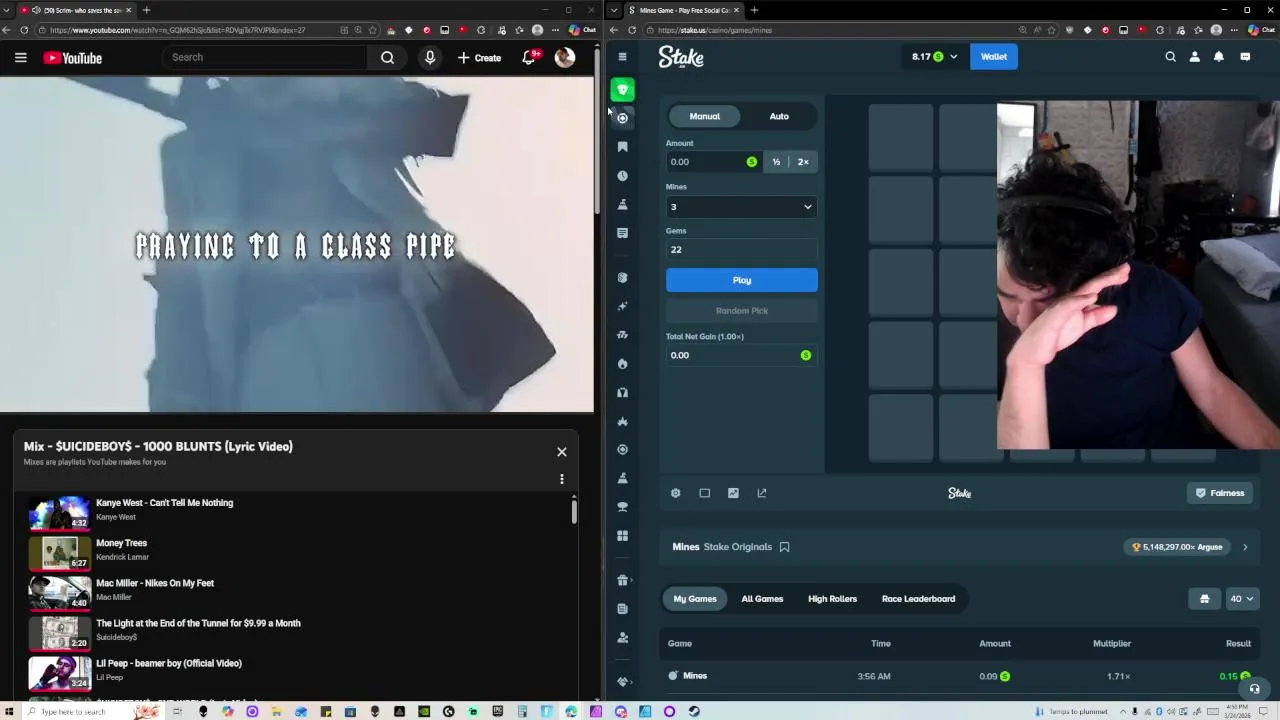Open the sparkle new releases icon in sidebar
Image resolution: width=1280 pixels, height=720 pixels.
(x=622, y=306)
